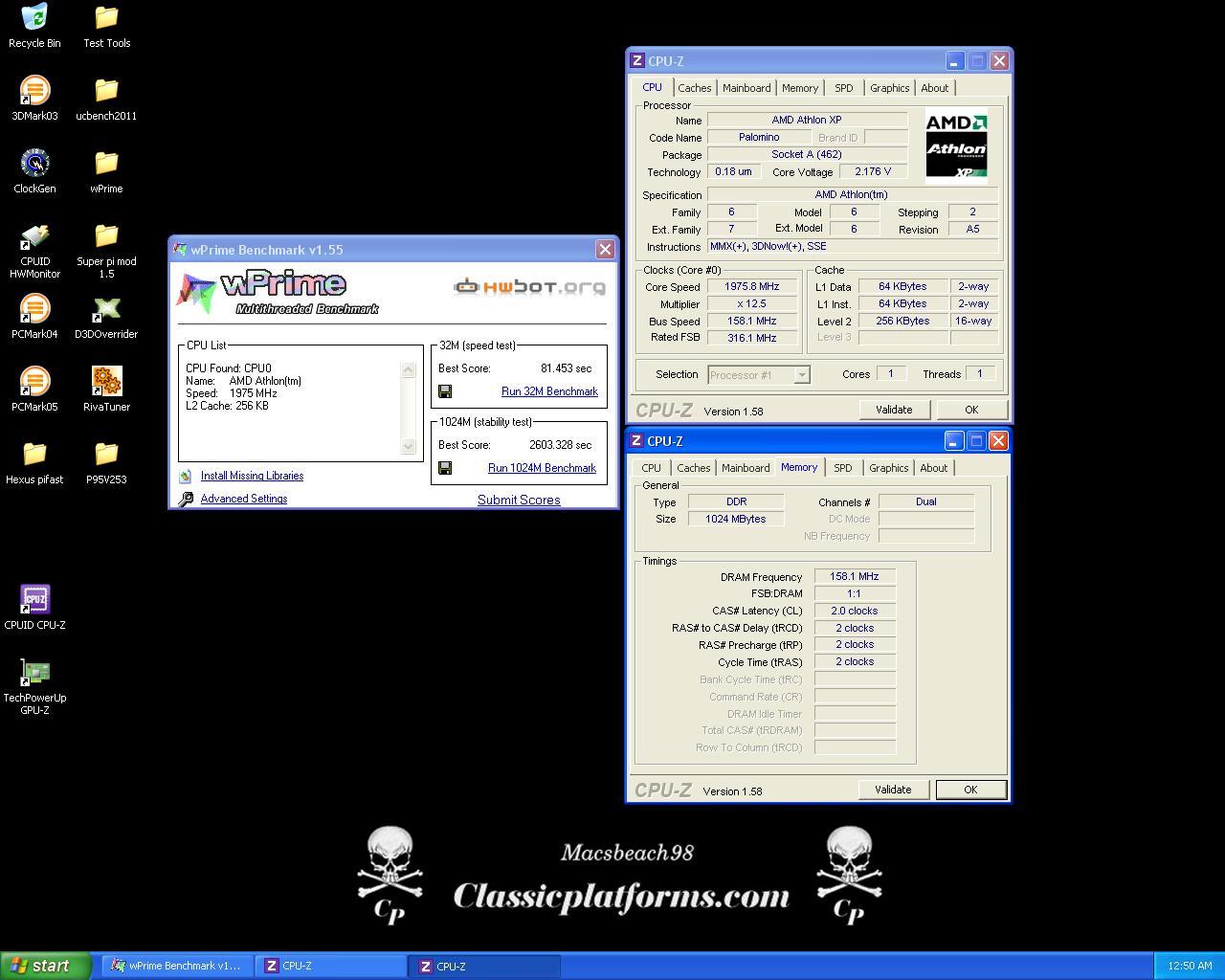Select the Caches tab in lower CPU-Z window

tap(694, 468)
